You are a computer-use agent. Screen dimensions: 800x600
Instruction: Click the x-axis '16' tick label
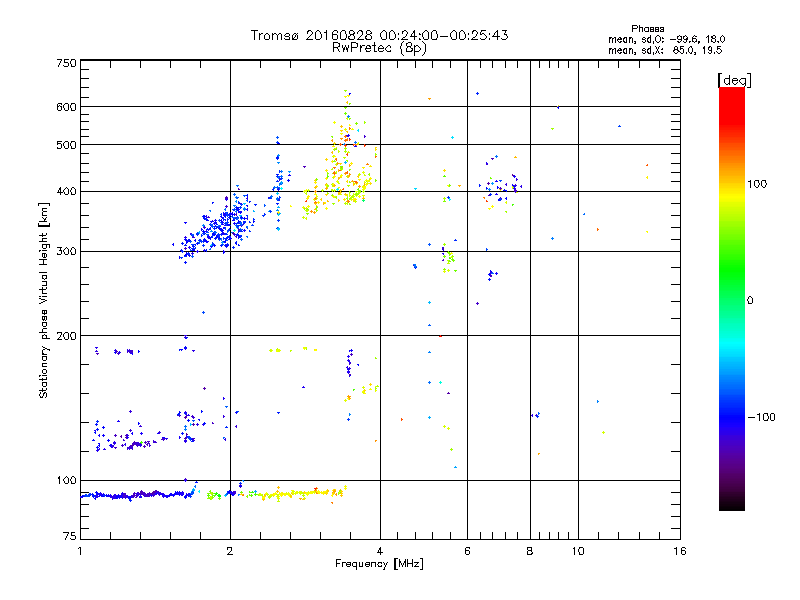coord(680,551)
